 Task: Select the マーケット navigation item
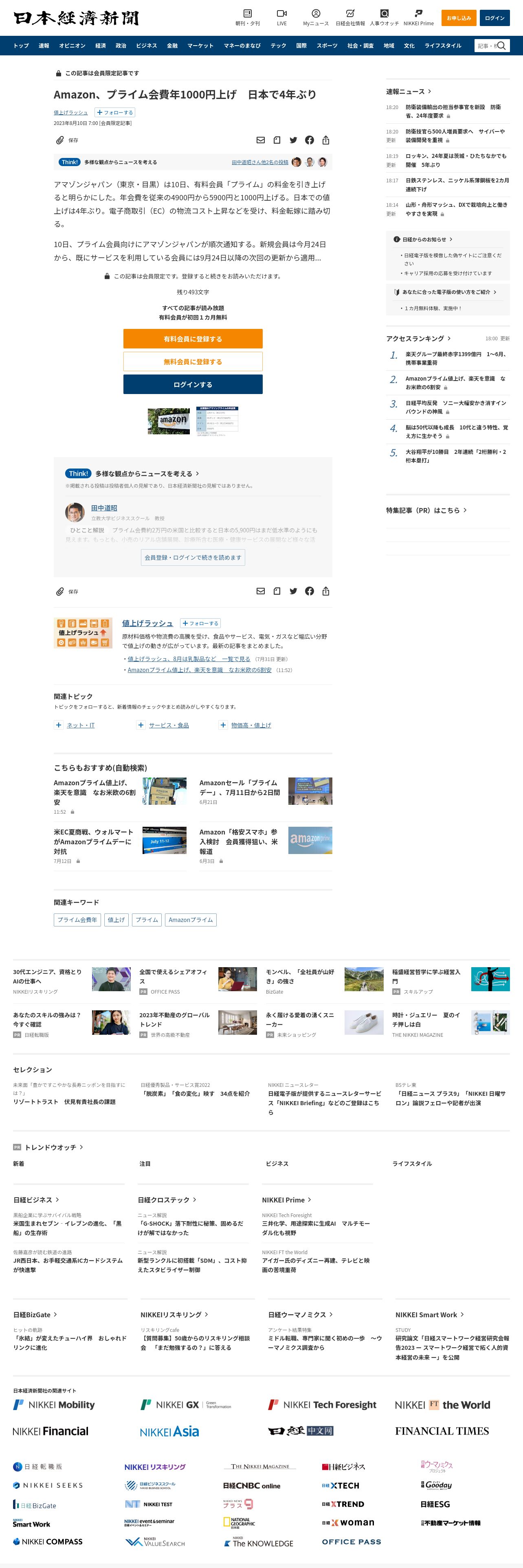[200, 46]
